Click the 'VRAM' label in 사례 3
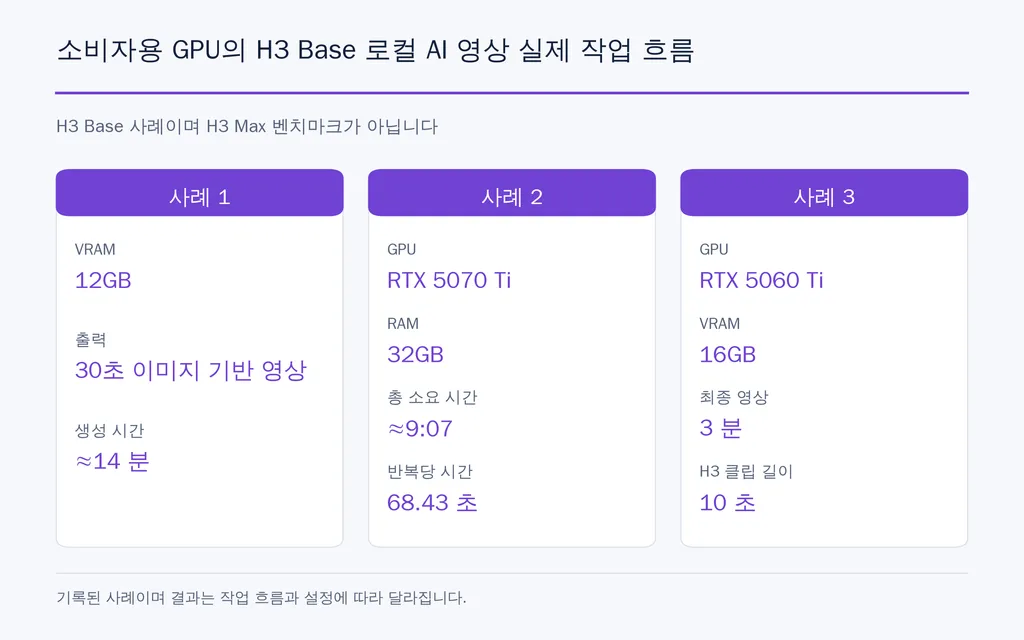Image resolution: width=1024 pixels, height=640 pixels. [719, 324]
